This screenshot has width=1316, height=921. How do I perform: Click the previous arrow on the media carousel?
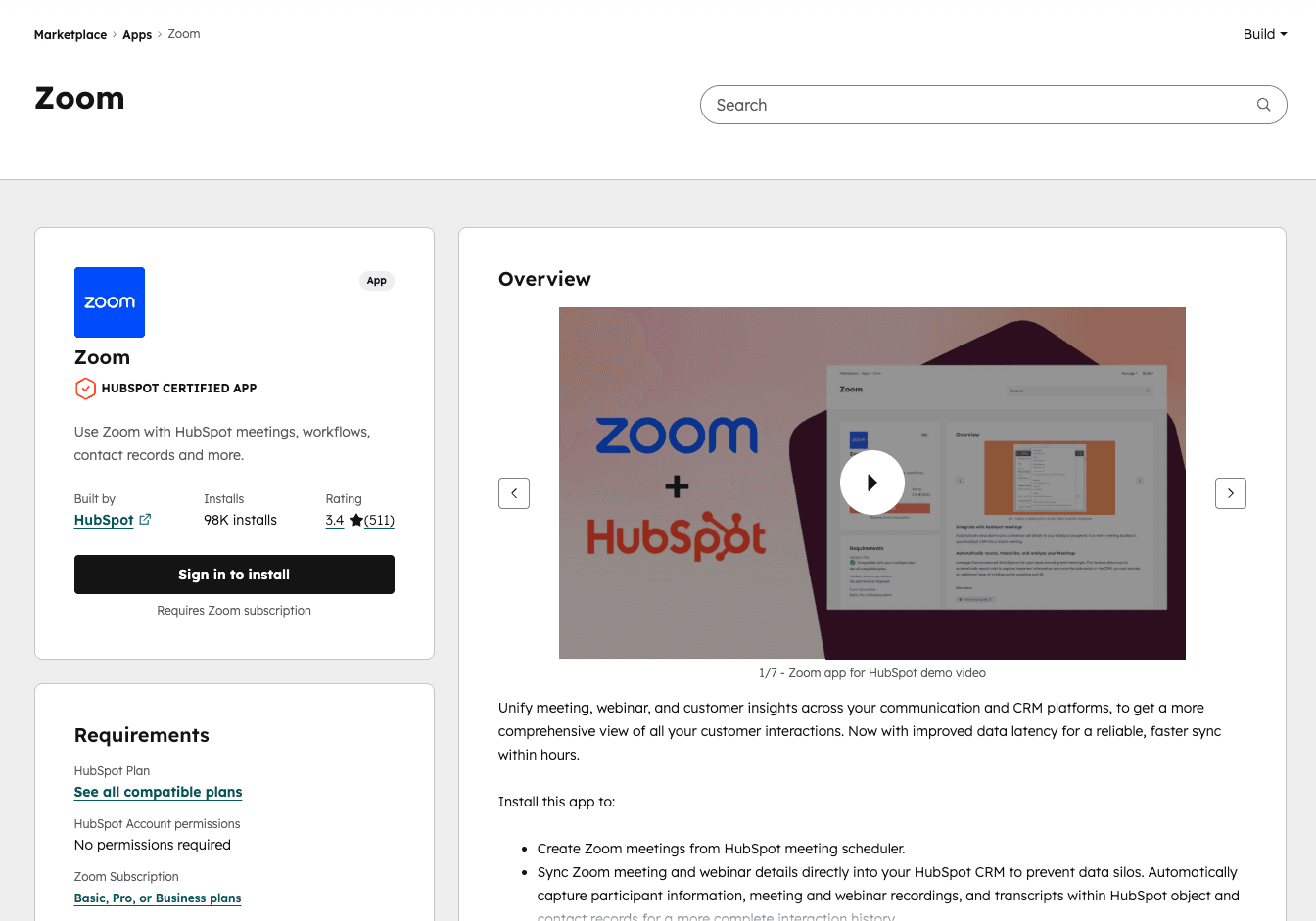click(514, 492)
